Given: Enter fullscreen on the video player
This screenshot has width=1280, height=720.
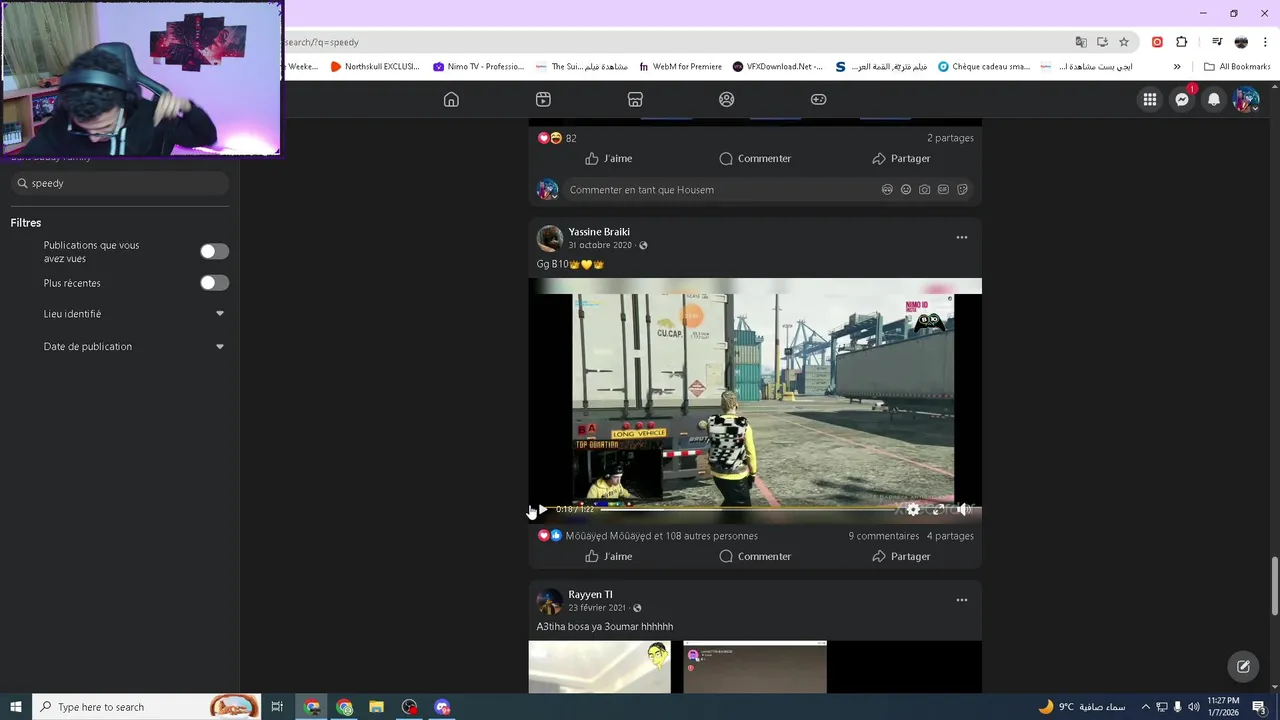Looking at the screenshot, I should coord(938,510).
